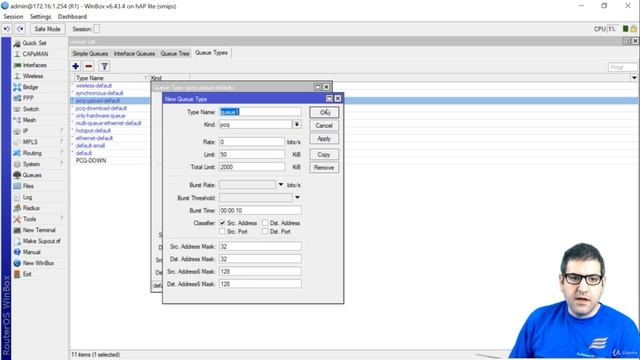The image size is (640, 360).
Task: Click Exit in sidebar
Action: 27,274
